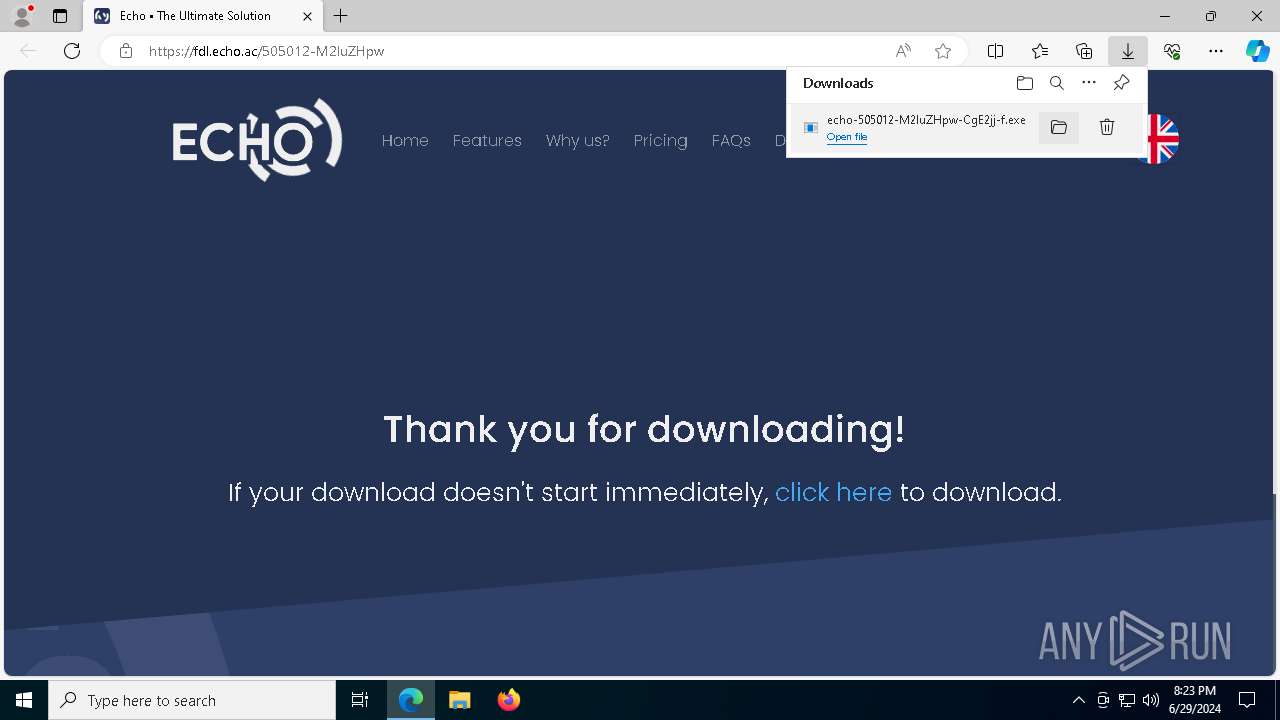Open the tab actions menu icon
1280x720 pixels.
60,16
